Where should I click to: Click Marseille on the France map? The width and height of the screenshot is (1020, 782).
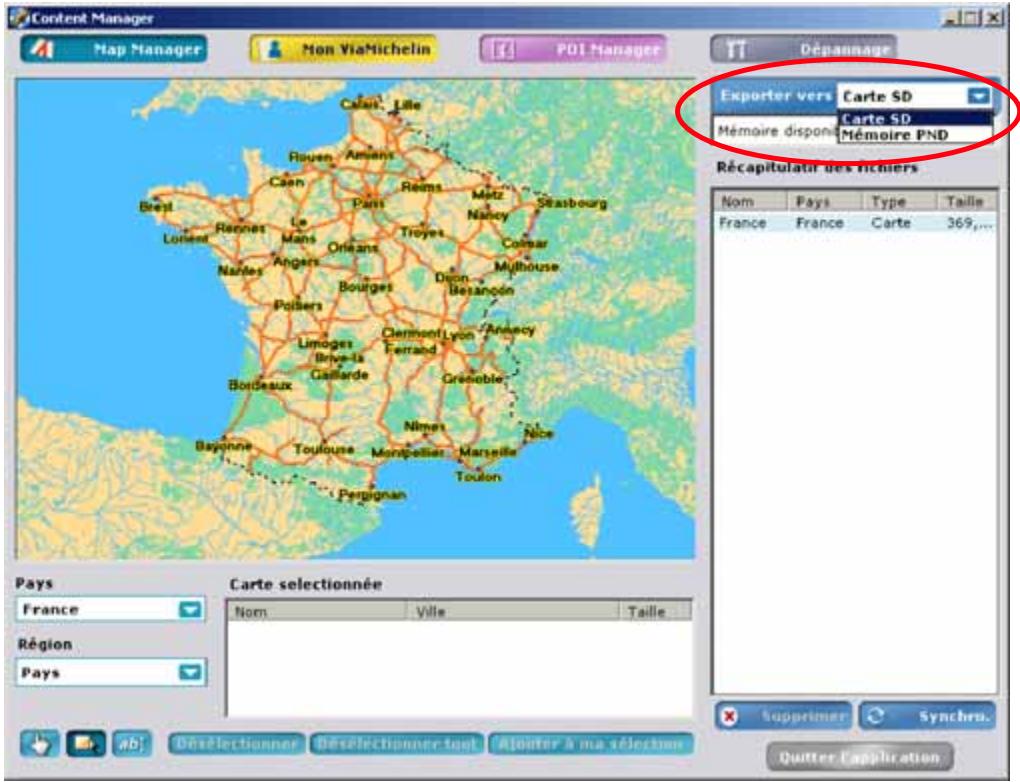coord(487,452)
